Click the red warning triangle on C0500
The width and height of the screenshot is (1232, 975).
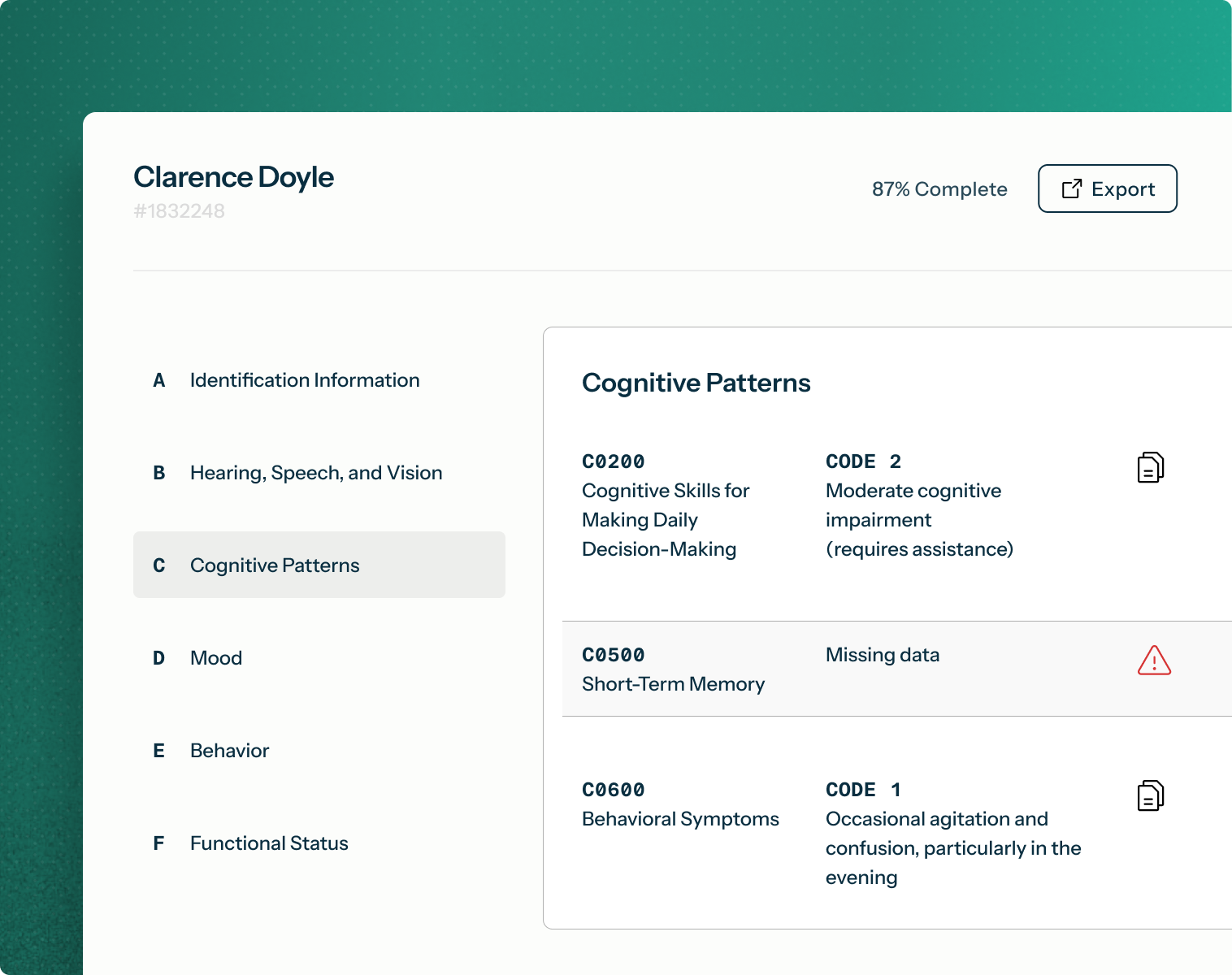point(1154,661)
